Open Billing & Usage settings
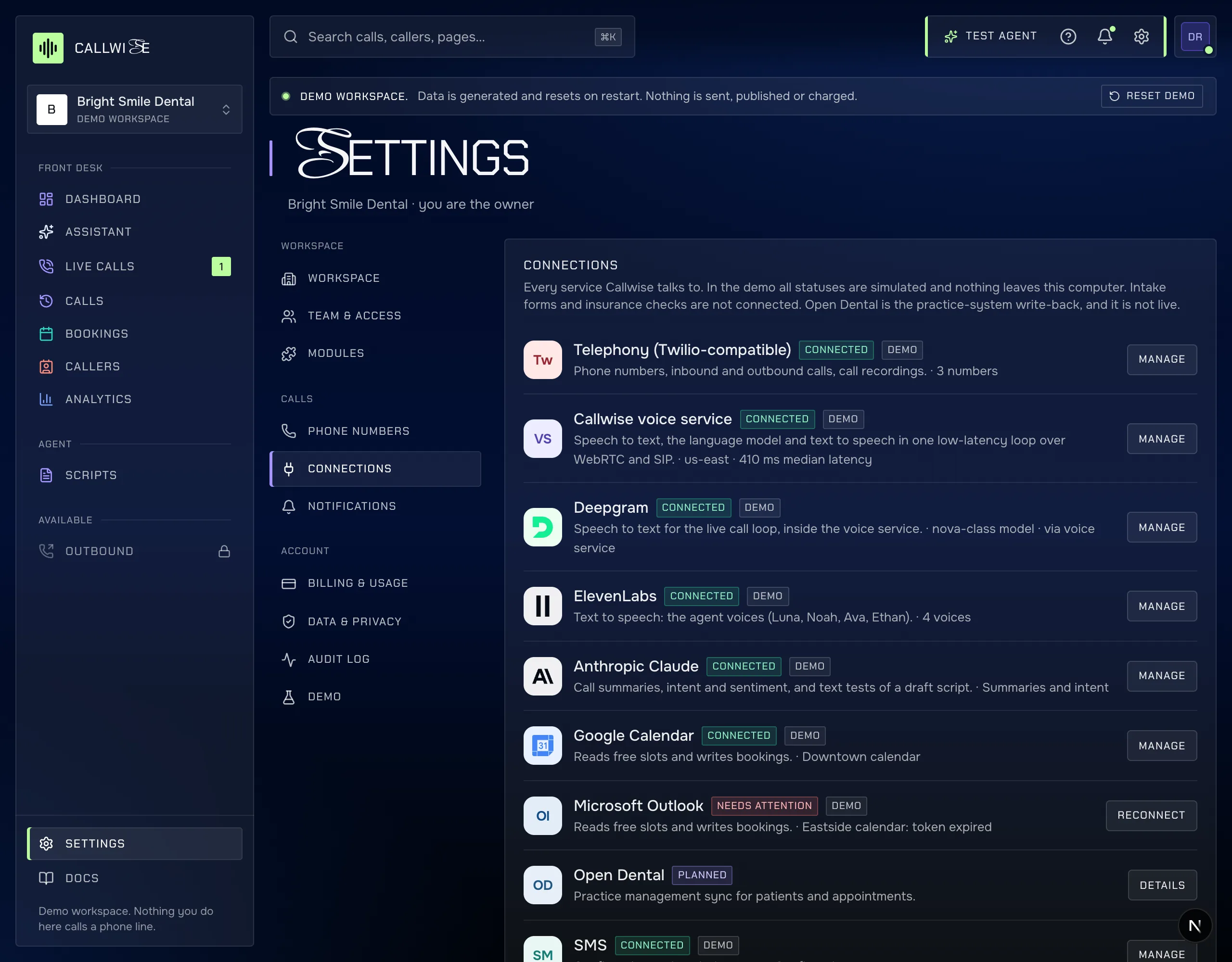1232x962 pixels. pos(375,583)
